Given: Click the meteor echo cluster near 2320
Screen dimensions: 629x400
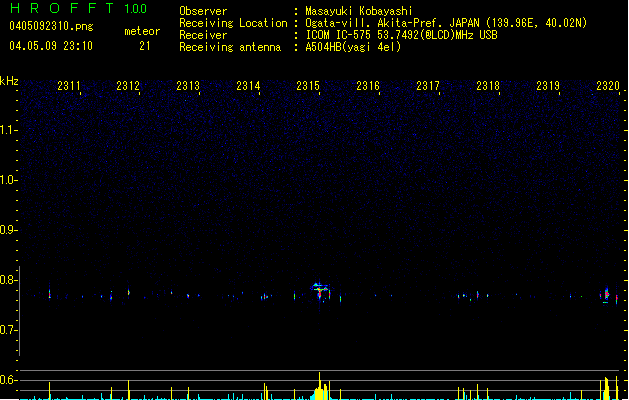Looking at the screenshot, I should click(x=608, y=295).
